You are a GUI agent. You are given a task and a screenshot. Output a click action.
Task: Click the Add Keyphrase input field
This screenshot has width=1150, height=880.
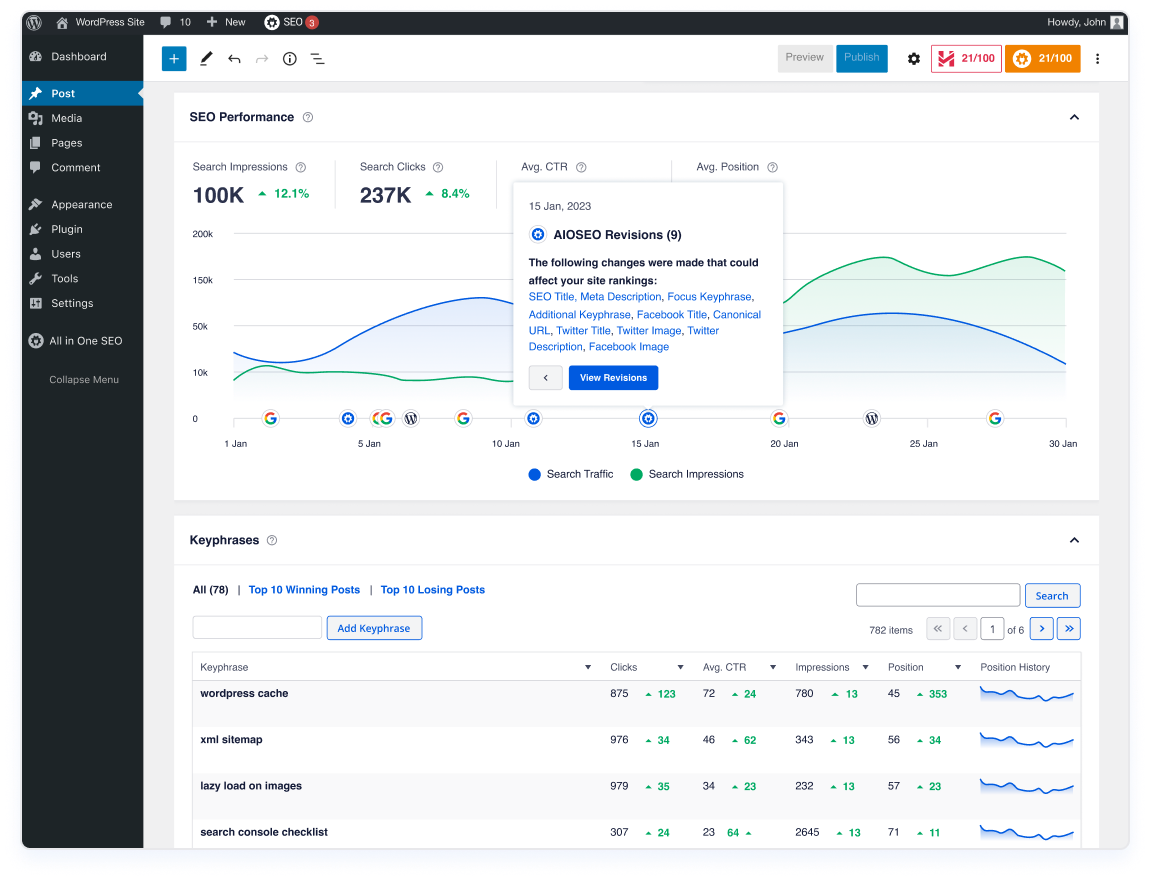(257, 628)
